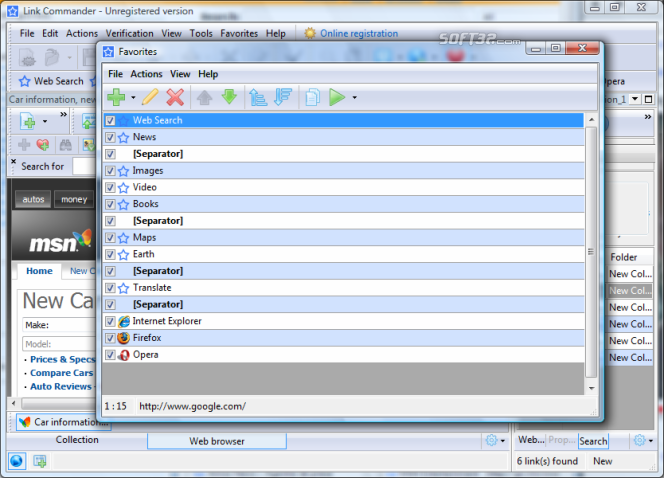The height and width of the screenshot is (478, 664).
Task: Click the MSN butterfly icon on Car information tab
Action: click(25, 422)
